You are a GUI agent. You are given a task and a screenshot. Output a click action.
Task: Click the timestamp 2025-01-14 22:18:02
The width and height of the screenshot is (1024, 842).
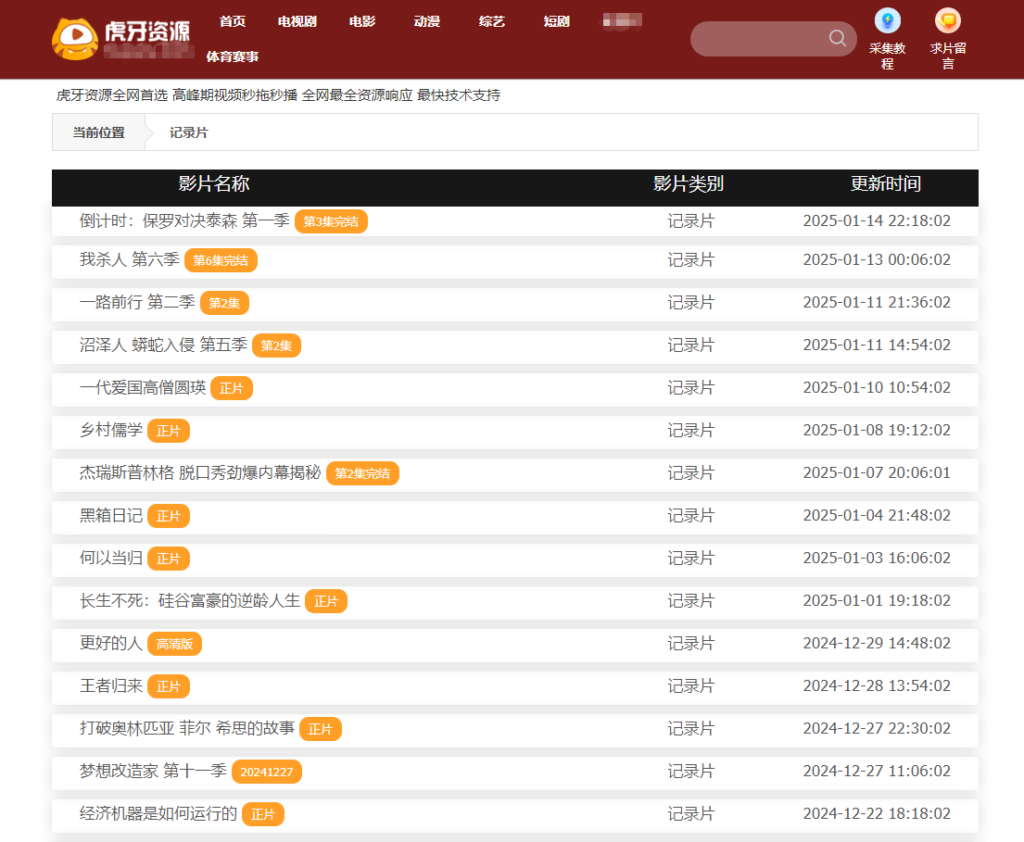877,221
